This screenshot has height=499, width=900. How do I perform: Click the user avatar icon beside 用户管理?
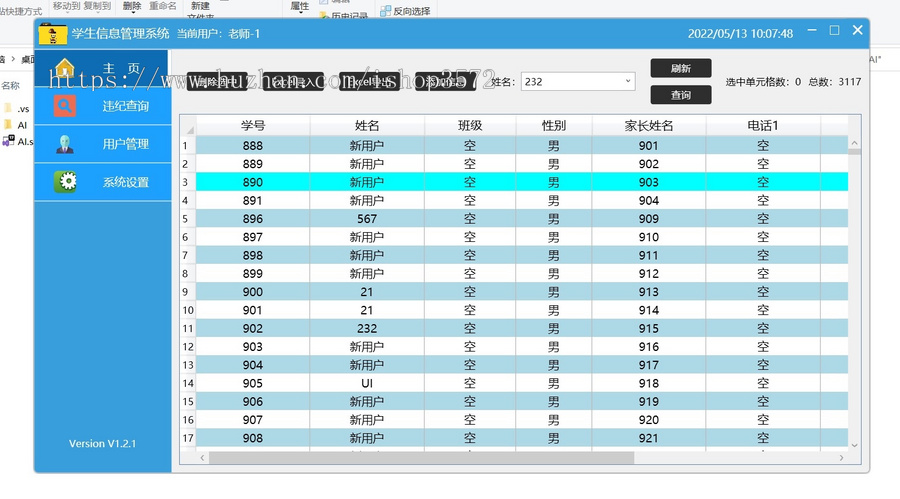click(65, 144)
